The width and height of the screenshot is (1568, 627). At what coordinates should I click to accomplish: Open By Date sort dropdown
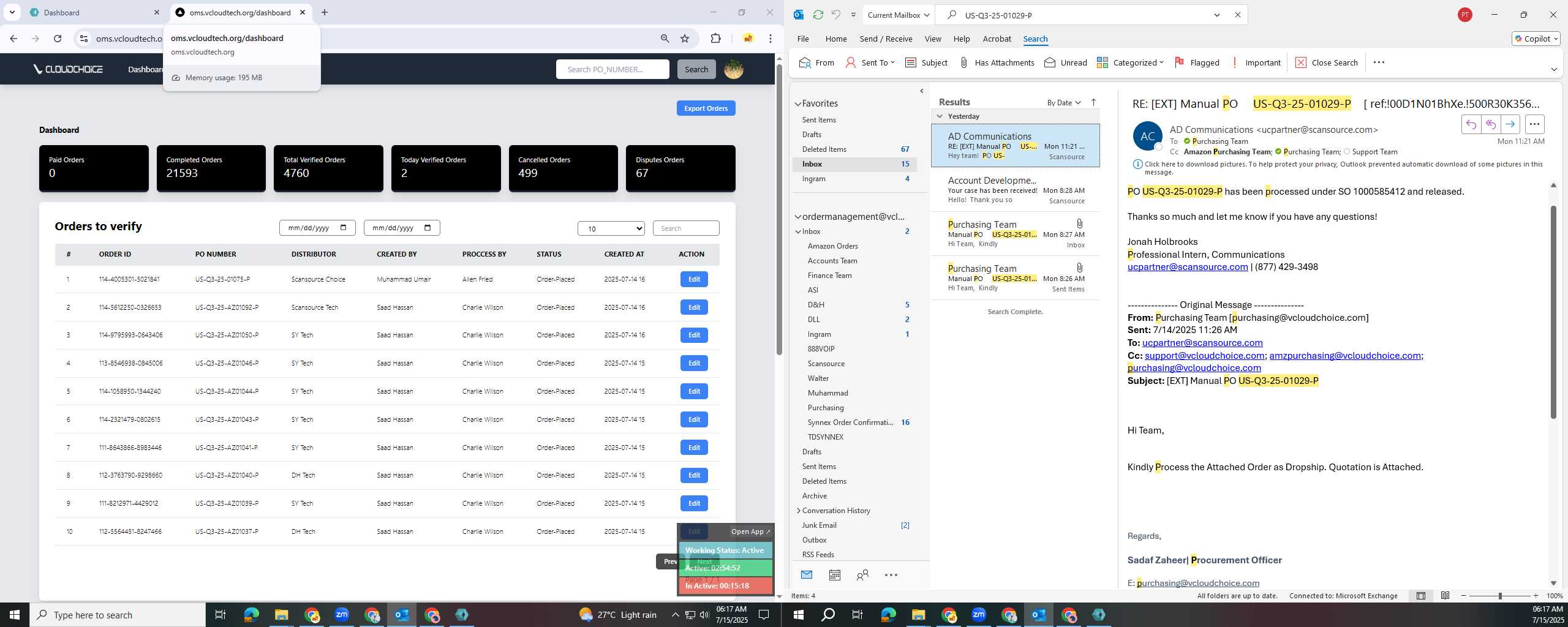click(1063, 102)
